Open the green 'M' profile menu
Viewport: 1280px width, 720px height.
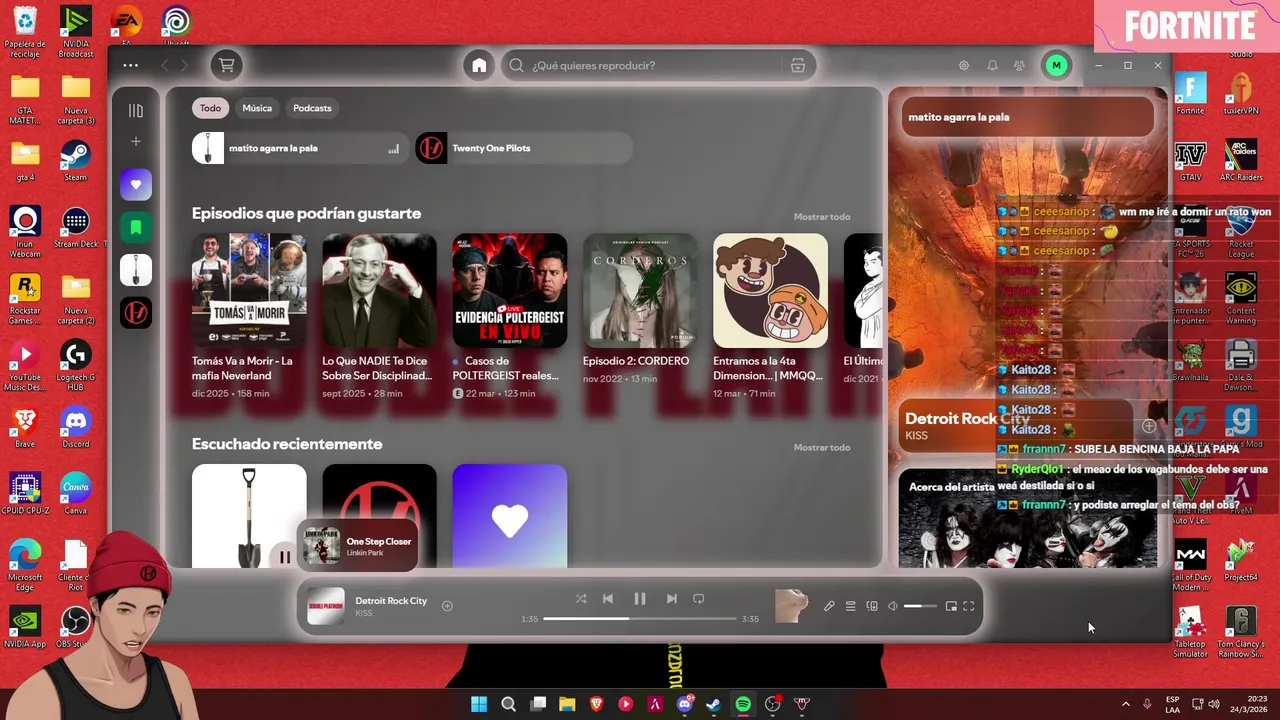pos(1056,65)
